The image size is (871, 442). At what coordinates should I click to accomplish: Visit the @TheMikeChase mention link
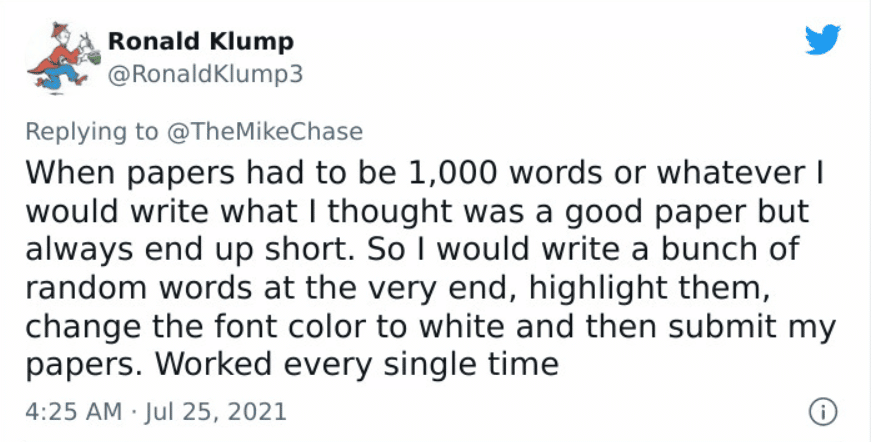pyautogui.click(x=264, y=132)
